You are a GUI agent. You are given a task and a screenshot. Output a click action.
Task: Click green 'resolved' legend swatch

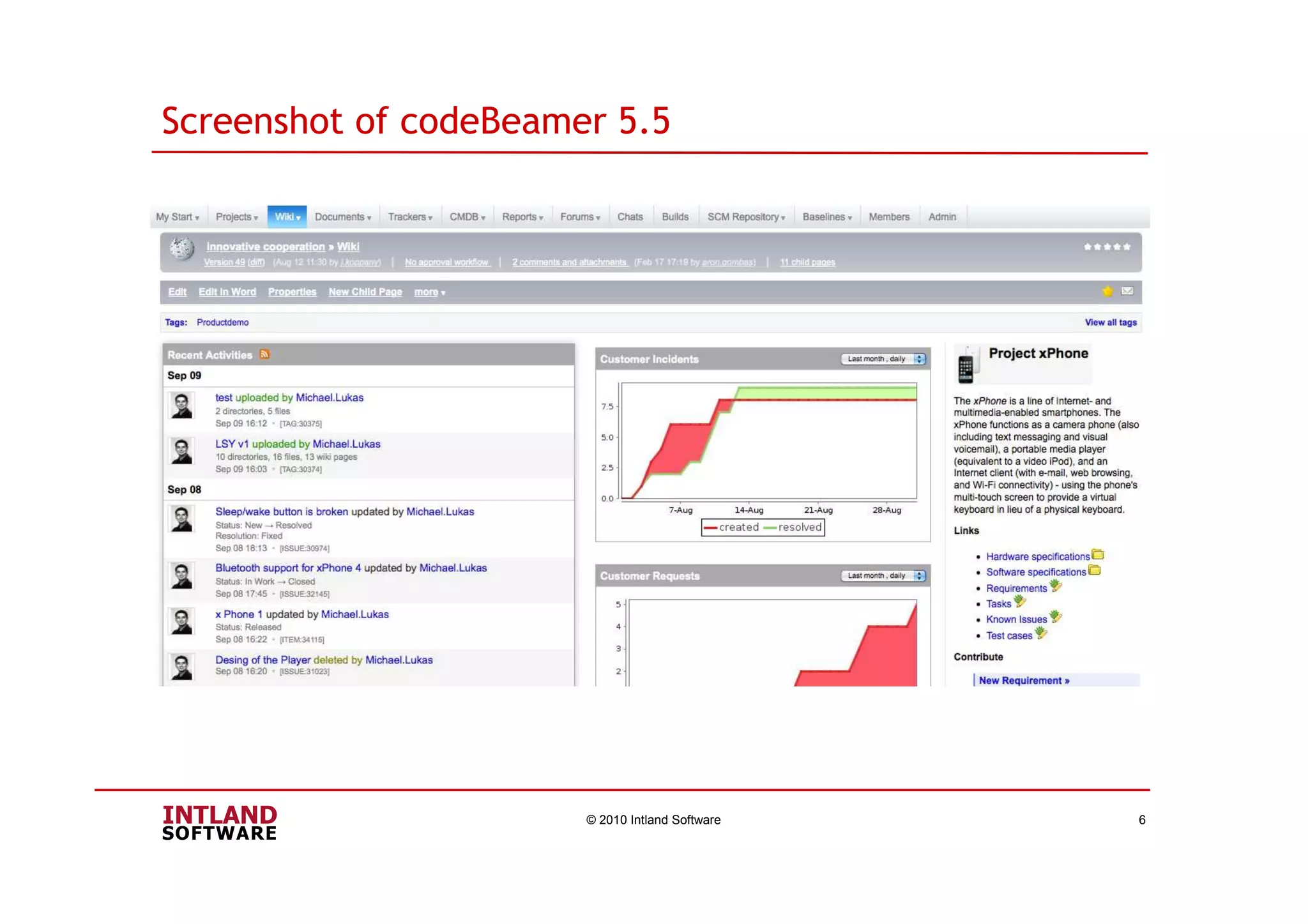[x=770, y=527]
